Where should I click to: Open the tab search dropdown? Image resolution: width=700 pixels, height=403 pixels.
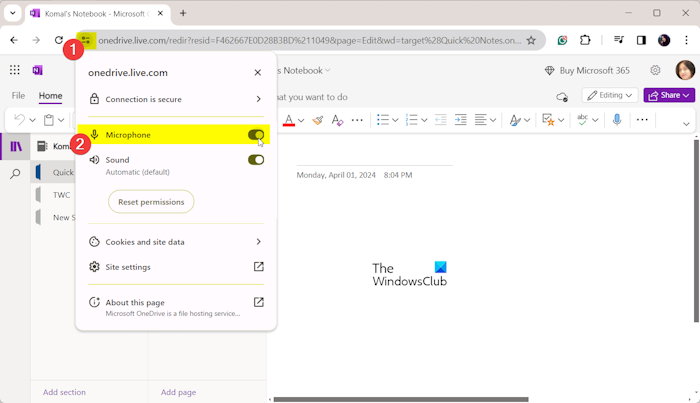pos(12,13)
